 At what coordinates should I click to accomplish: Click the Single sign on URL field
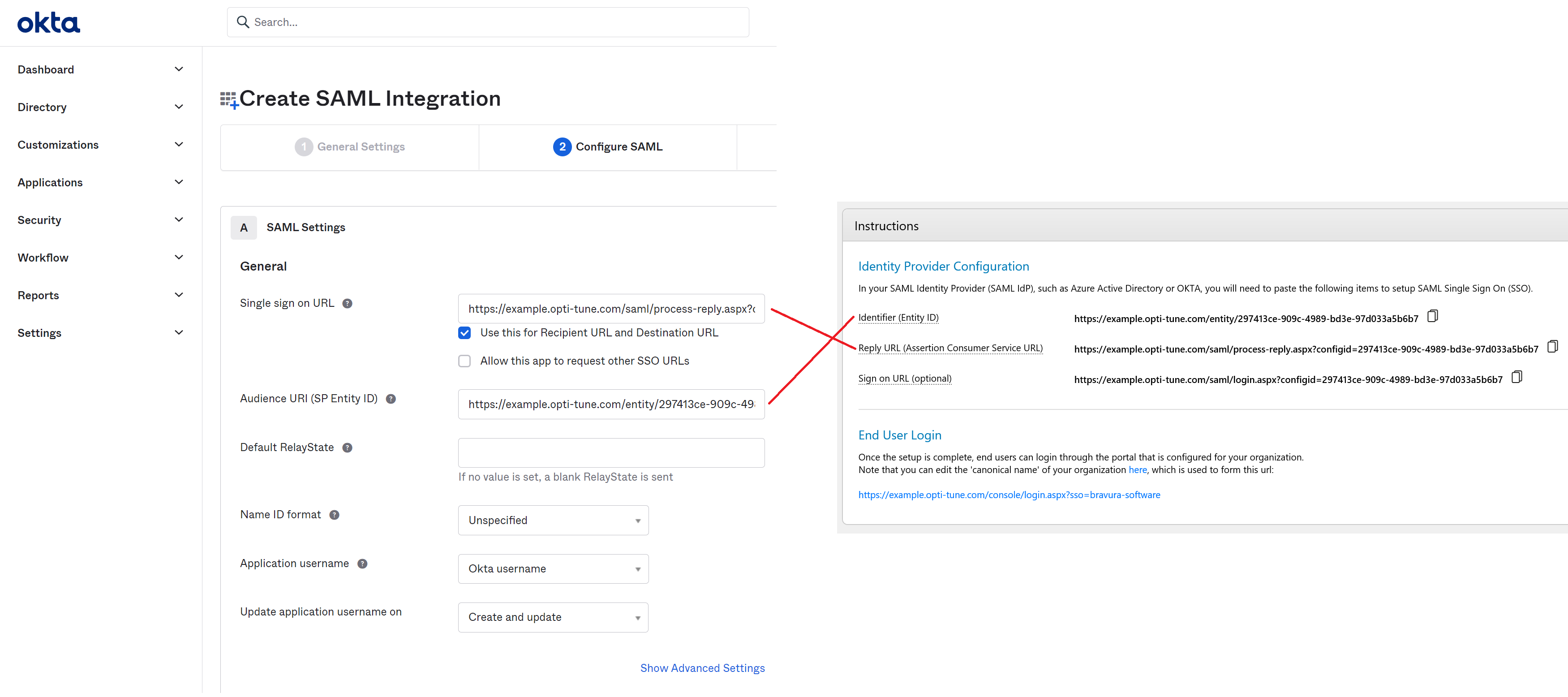click(x=611, y=309)
